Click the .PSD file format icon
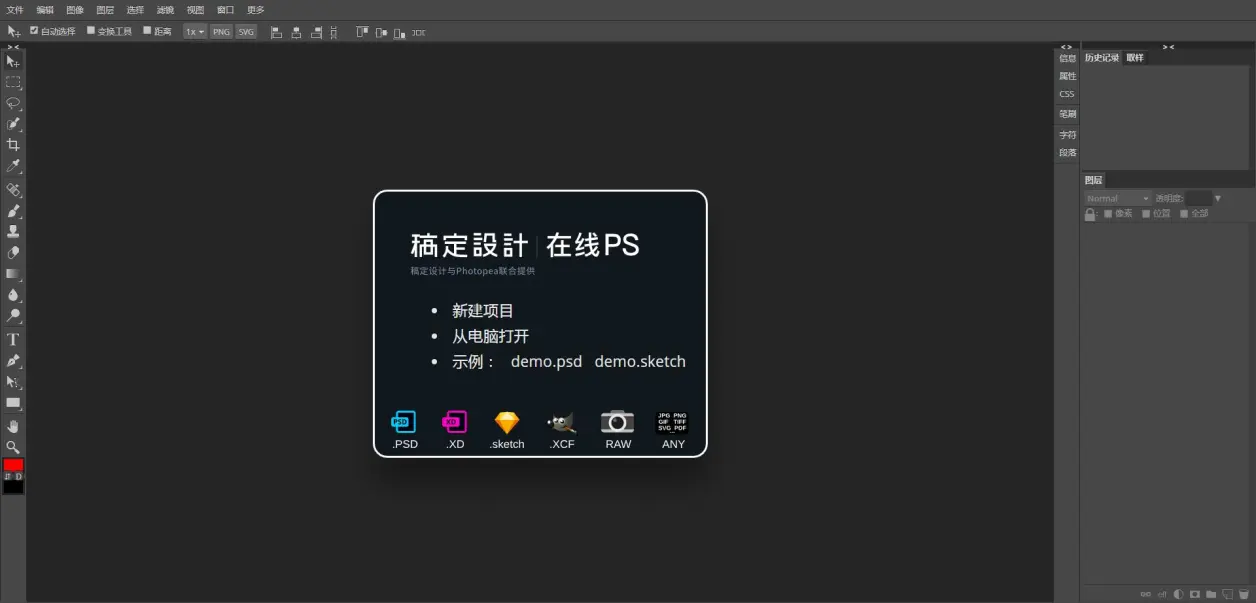Viewport: 1256px width, 603px height. (x=404, y=422)
